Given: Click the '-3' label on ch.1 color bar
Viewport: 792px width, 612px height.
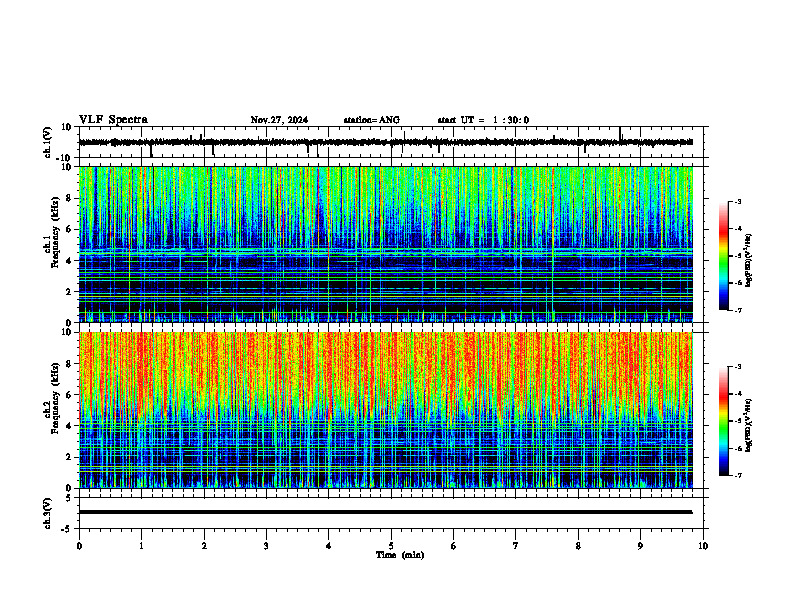Looking at the screenshot, I should (x=738, y=201).
